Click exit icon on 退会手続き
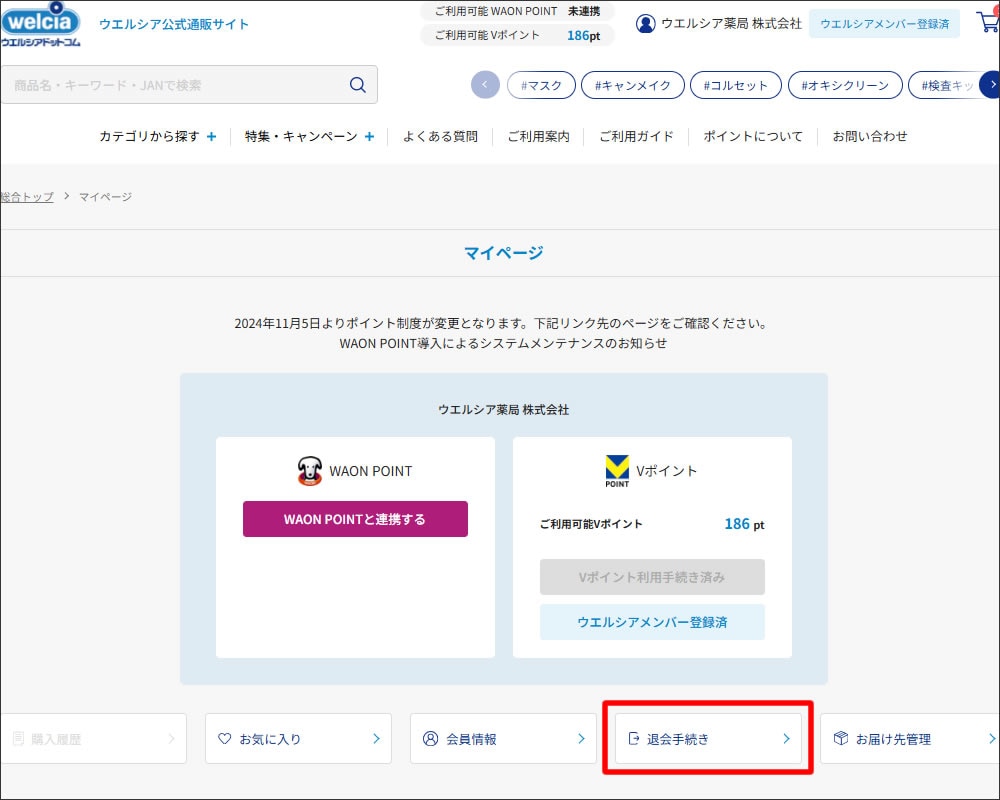Screen dimensions: 1000x800 [633, 738]
